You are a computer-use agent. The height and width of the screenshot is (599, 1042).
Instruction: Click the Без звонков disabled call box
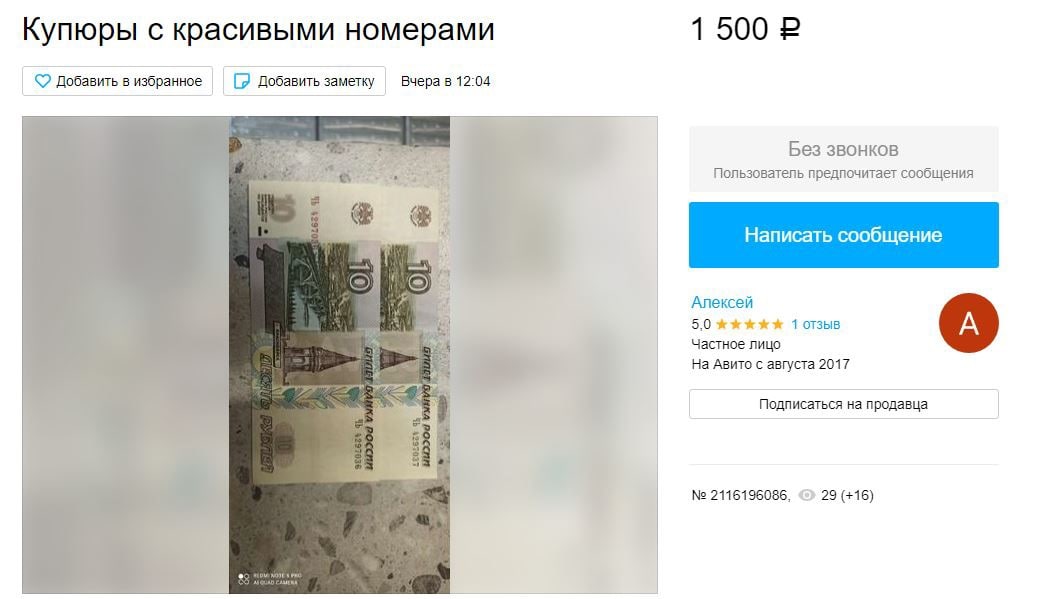[843, 160]
